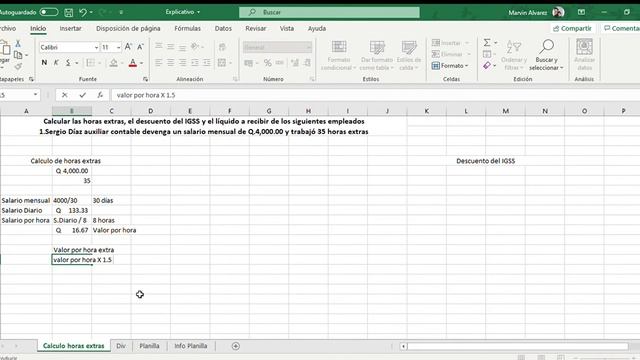Switch to the Div sheet tab
The width and height of the screenshot is (640, 360).
121,346
